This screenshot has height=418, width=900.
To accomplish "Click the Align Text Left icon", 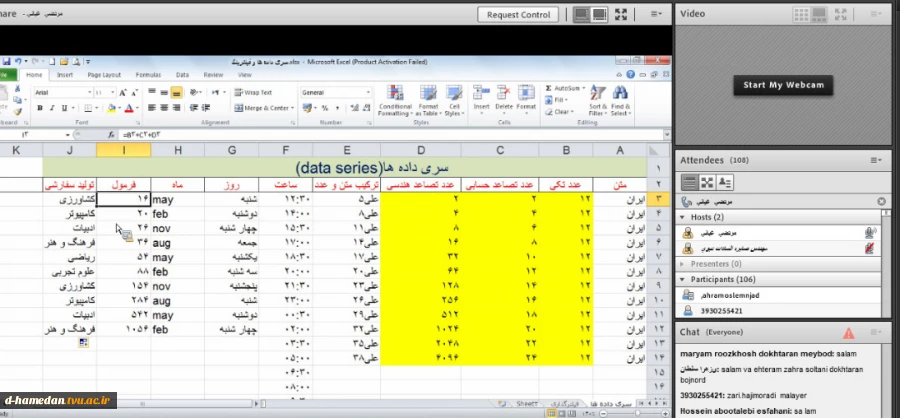I will tap(152, 108).
